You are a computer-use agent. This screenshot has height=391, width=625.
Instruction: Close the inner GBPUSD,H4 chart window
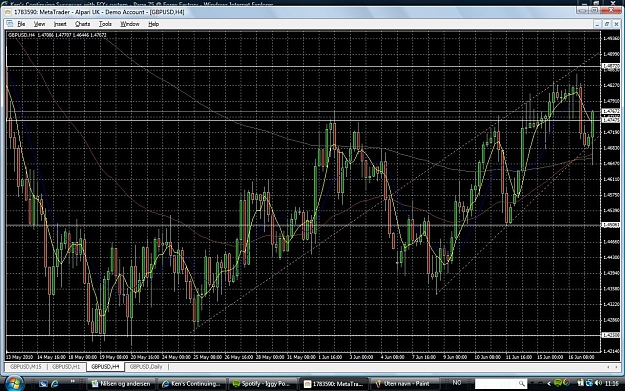coord(616,24)
